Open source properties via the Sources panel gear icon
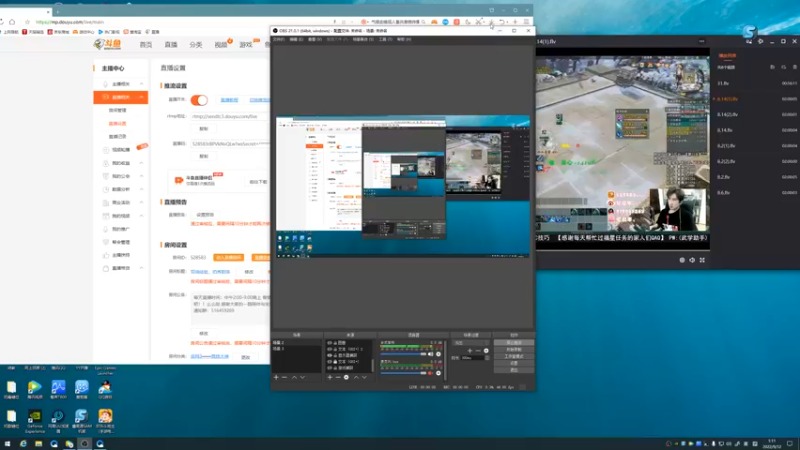 point(346,377)
